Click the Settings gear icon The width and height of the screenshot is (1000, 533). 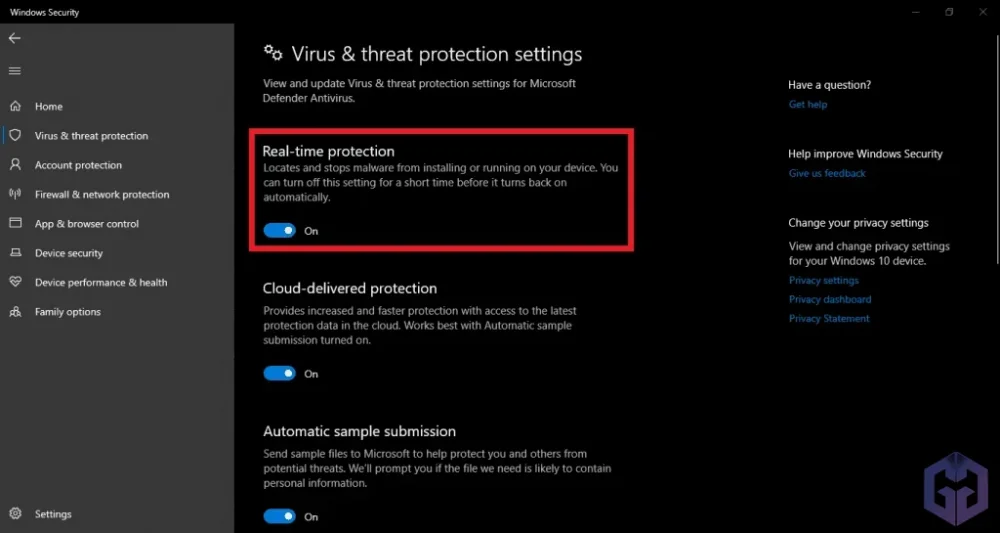click(15, 514)
